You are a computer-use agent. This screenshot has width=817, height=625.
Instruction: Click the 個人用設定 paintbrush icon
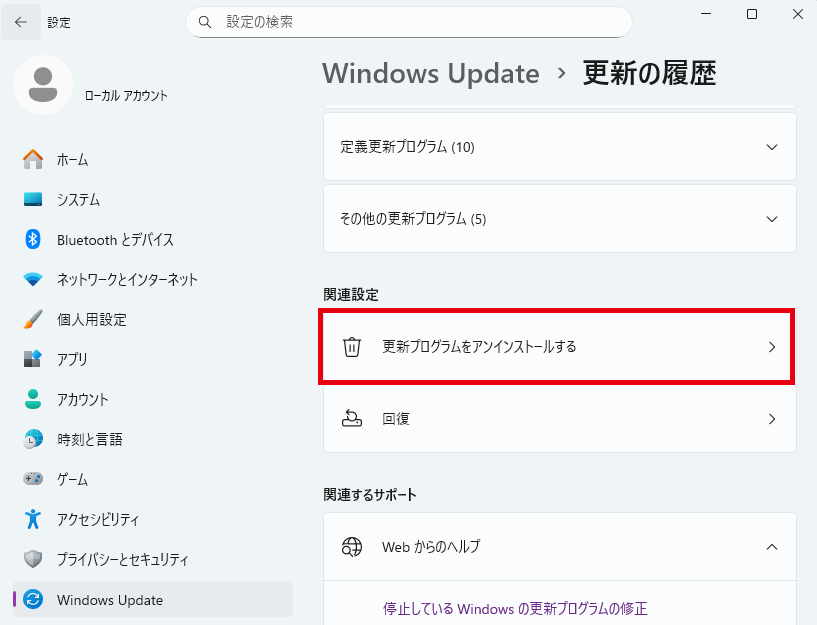pyautogui.click(x=33, y=320)
